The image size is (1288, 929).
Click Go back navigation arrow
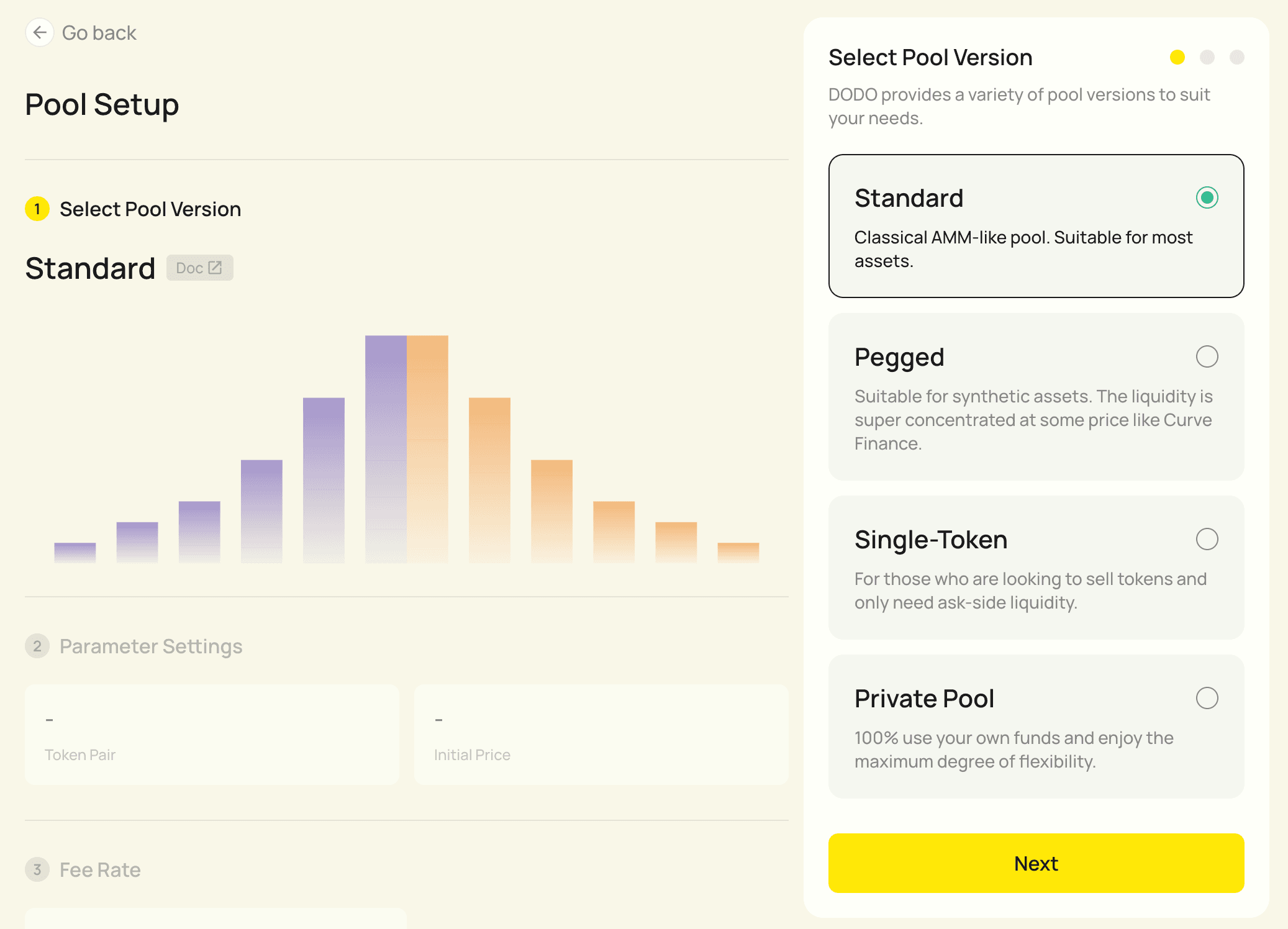[40, 33]
